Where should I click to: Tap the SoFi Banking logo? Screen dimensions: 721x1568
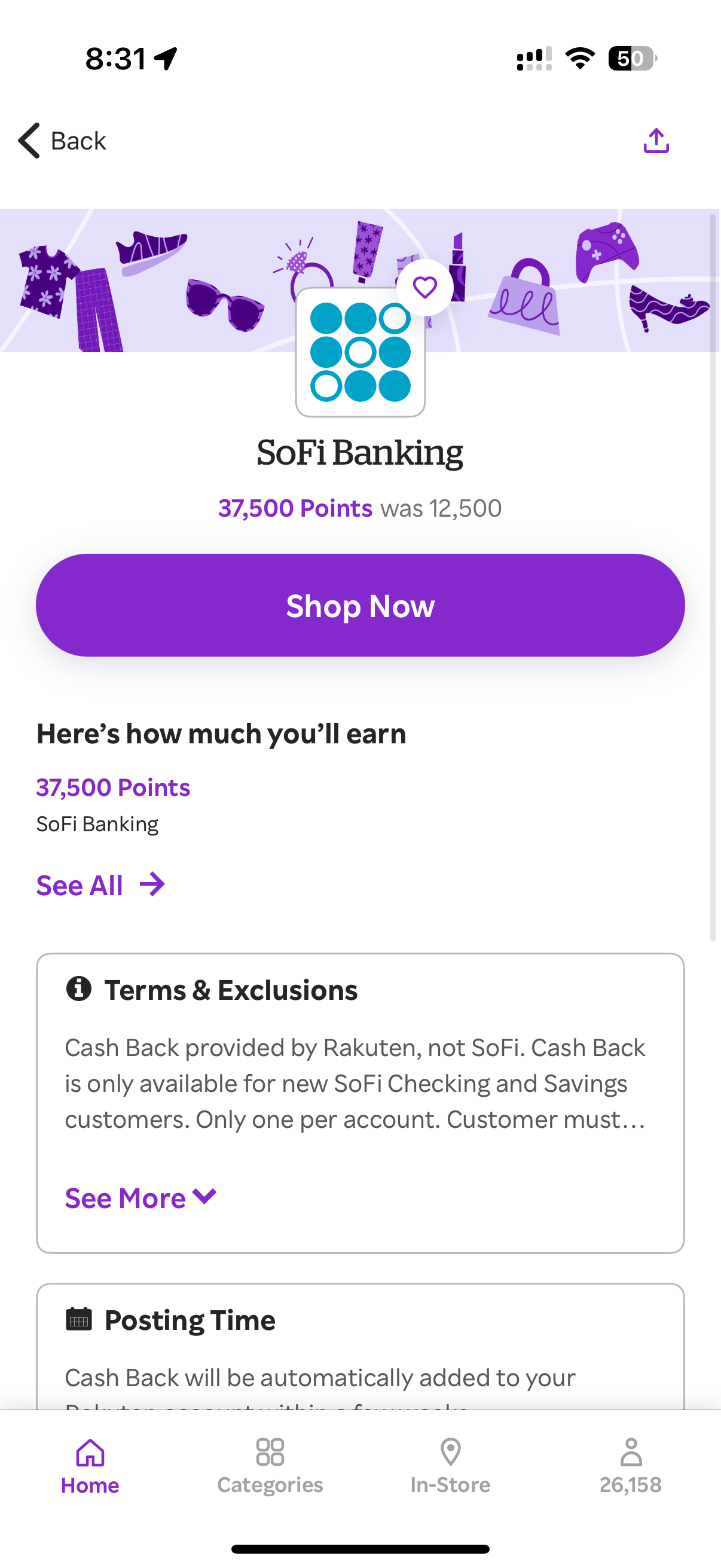pyautogui.click(x=360, y=352)
